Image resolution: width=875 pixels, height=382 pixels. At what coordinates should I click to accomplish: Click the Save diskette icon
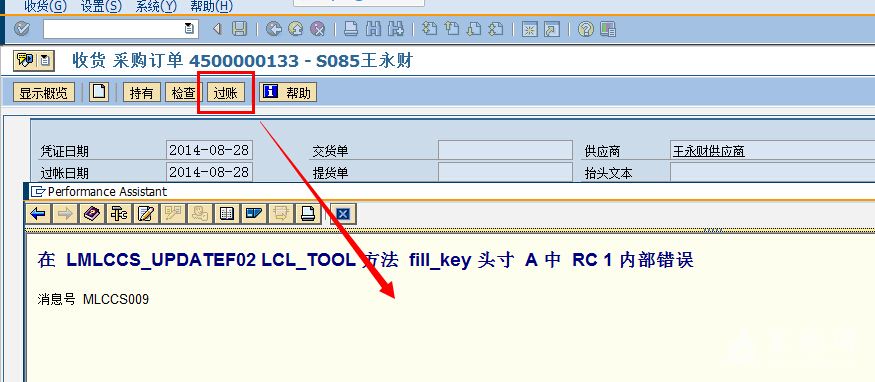click(x=239, y=29)
